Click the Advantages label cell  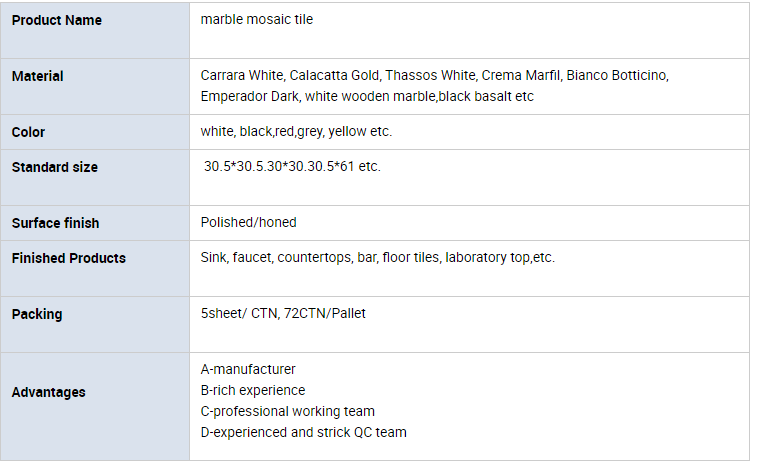coord(95,406)
